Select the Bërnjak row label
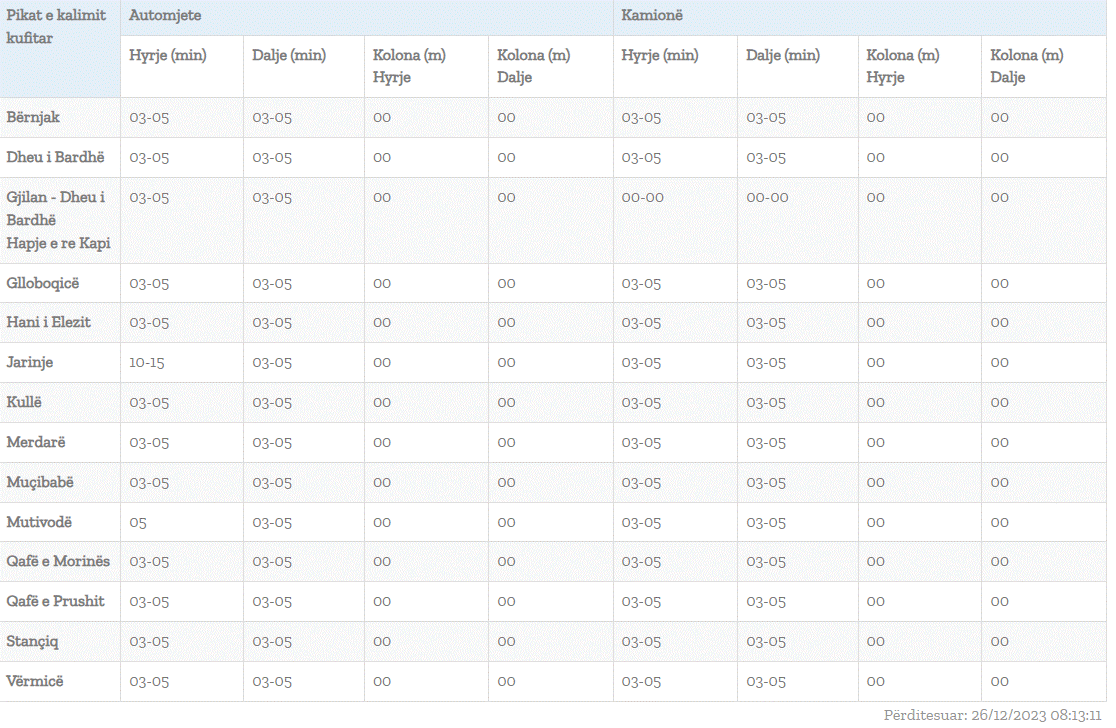This screenshot has height=728, width=1116. (34, 117)
